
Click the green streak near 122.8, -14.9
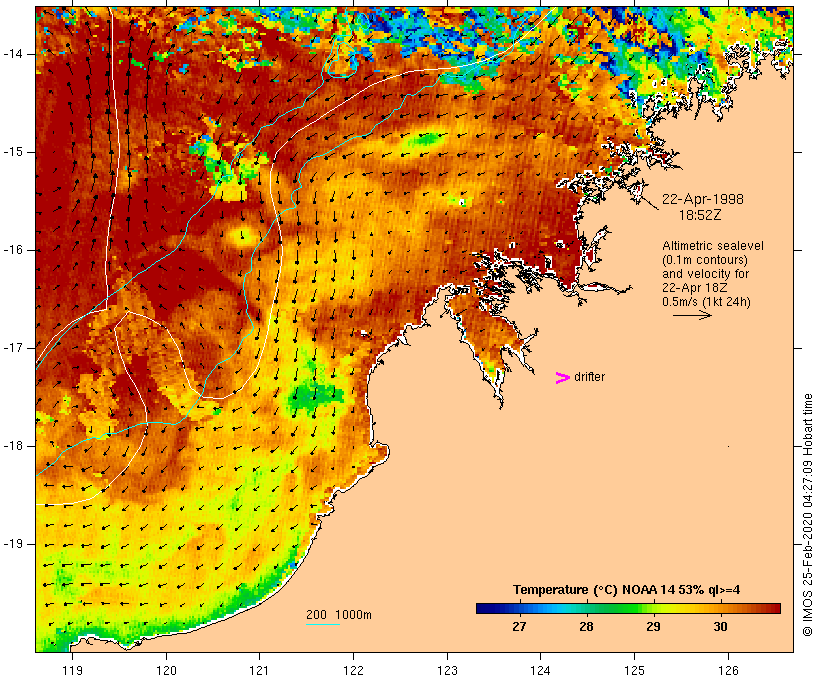click(x=425, y=139)
